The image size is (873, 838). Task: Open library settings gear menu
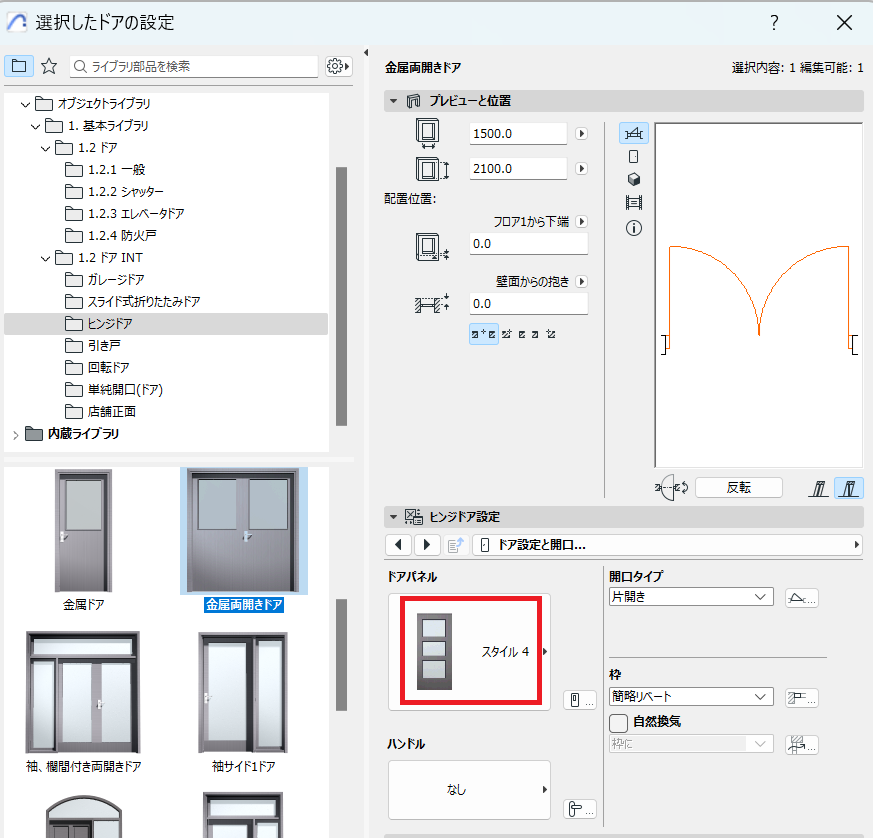(338, 66)
